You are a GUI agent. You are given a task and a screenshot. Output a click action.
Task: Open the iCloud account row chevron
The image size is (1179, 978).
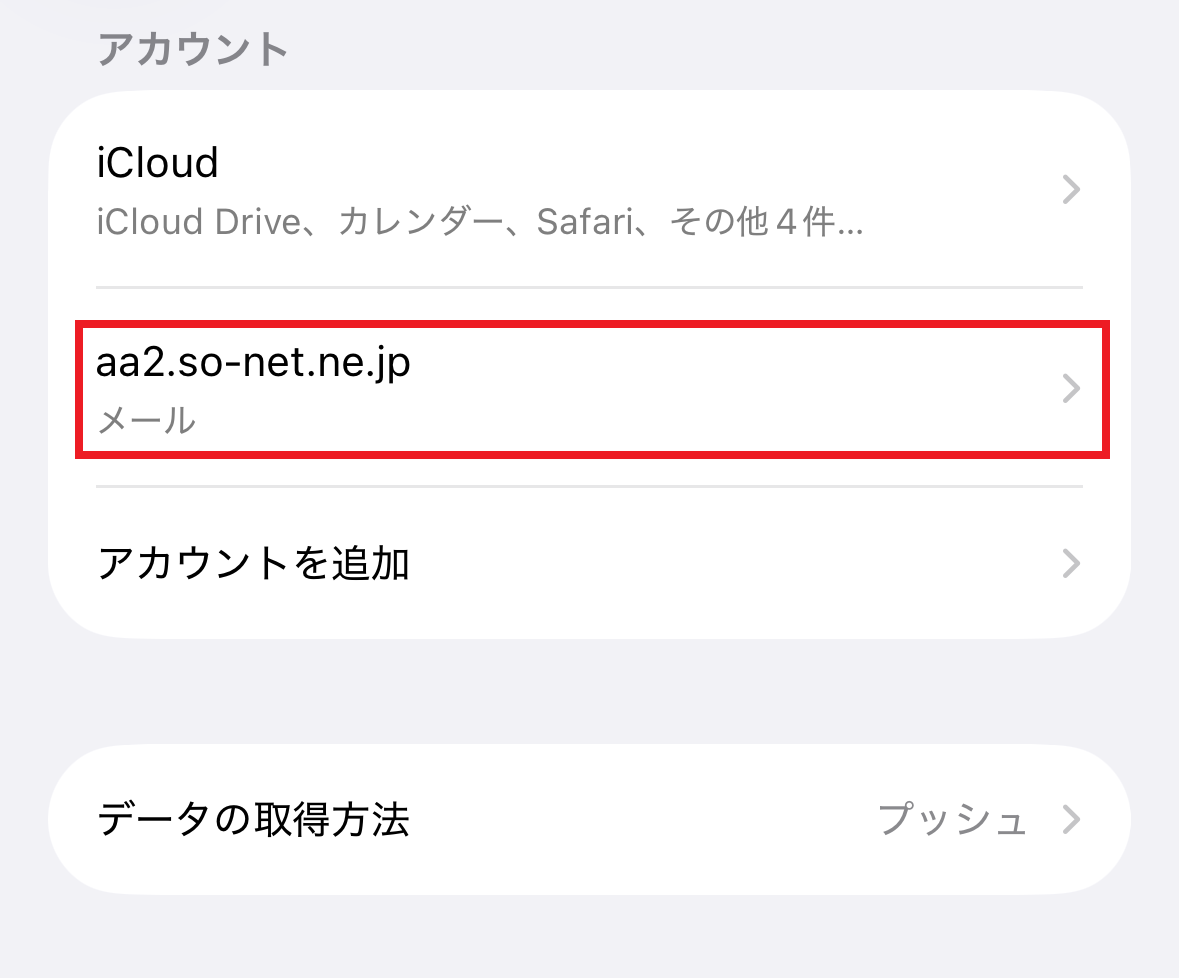(x=1071, y=189)
